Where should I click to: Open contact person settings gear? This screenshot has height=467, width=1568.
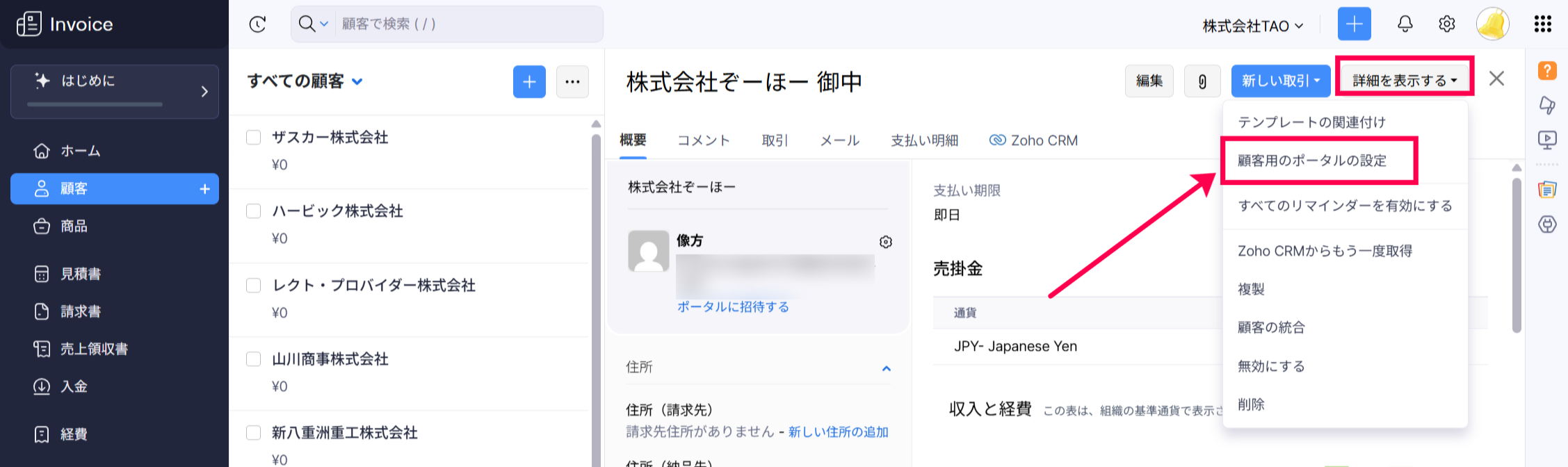885,242
